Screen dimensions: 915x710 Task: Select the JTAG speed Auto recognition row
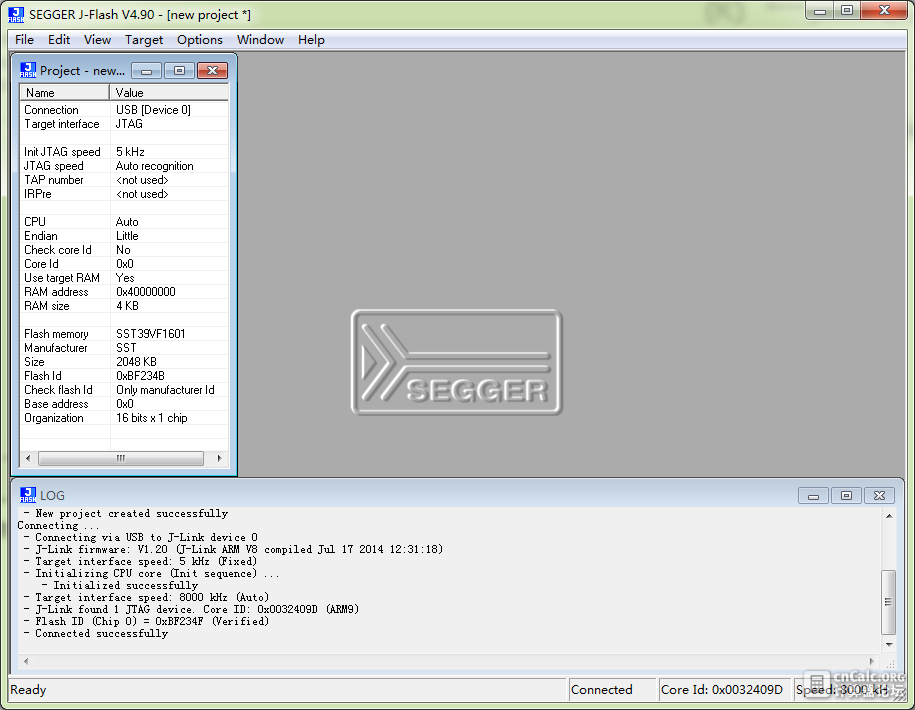[124, 166]
